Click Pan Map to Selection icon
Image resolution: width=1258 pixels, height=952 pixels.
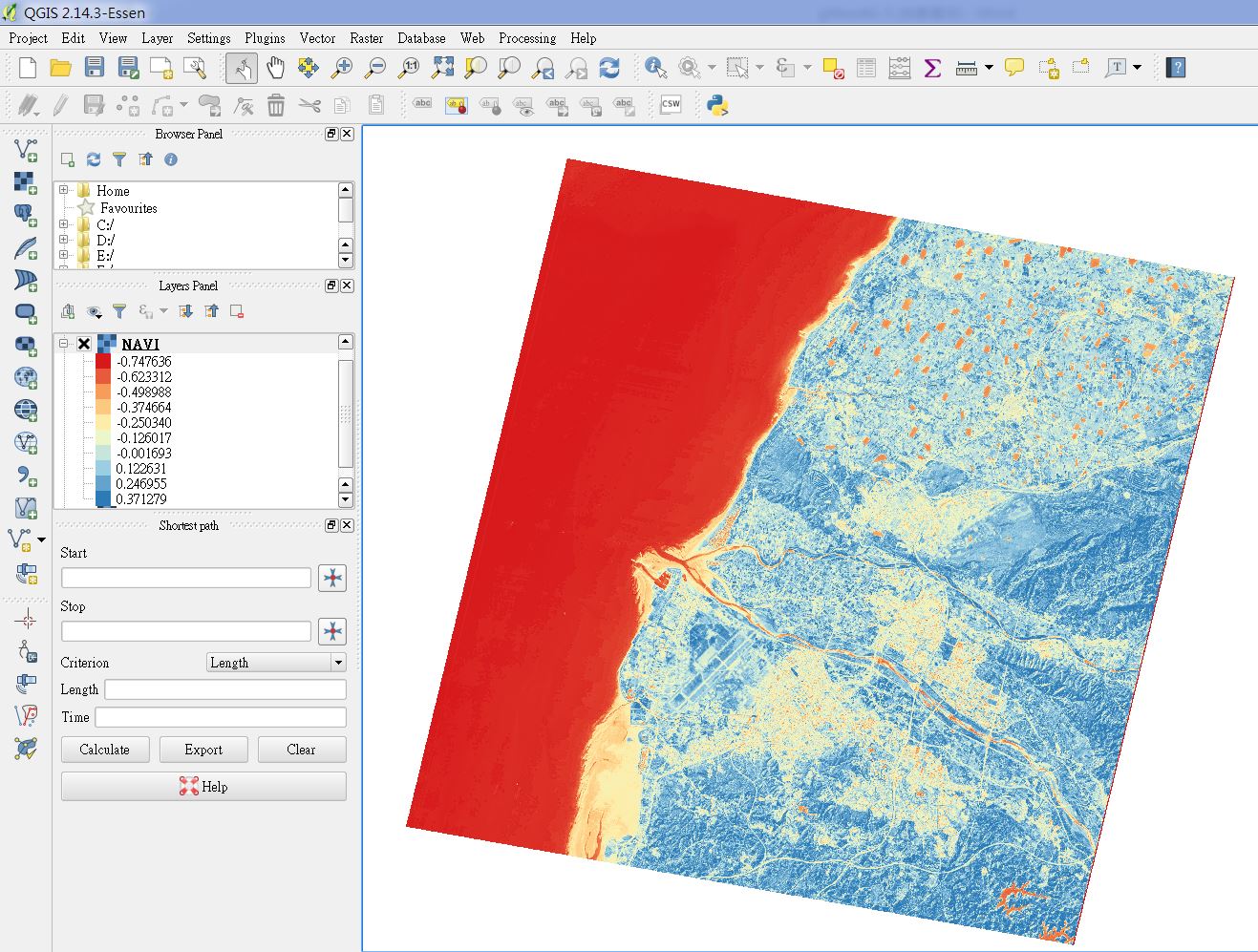click(x=308, y=68)
